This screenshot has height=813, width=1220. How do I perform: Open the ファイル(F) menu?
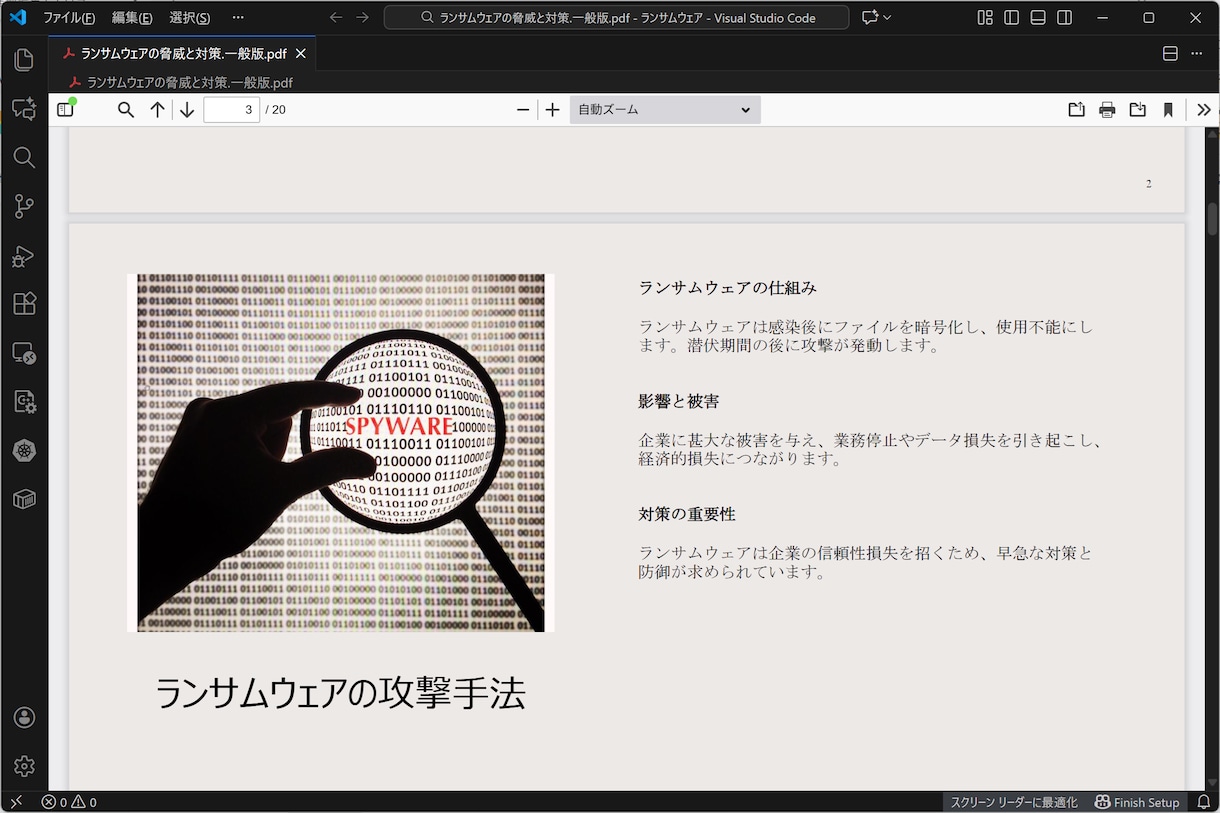pos(69,18)
